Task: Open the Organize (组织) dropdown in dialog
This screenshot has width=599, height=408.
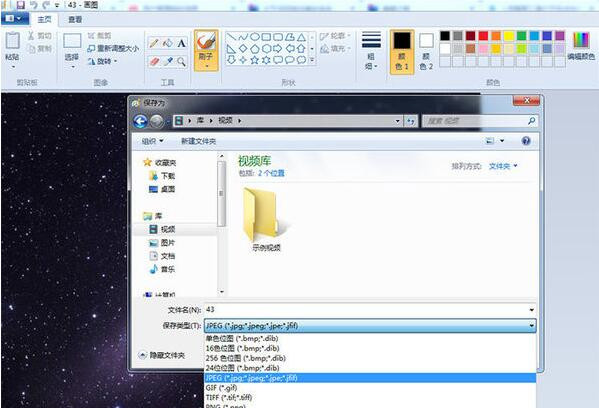Action: click(x=152, y=141)
